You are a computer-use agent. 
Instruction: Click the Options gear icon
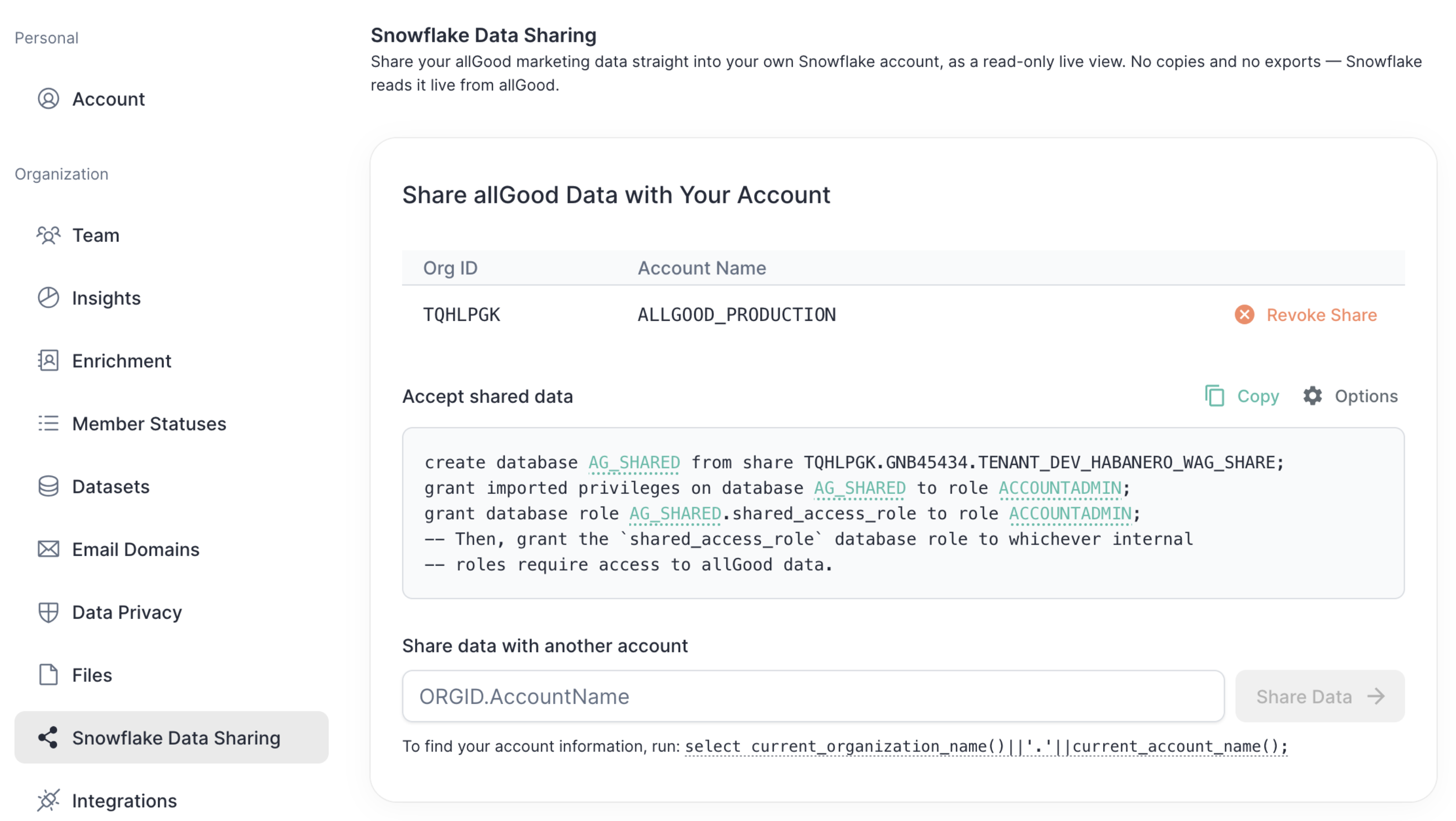pyautogui.click(x=1312, y=396)
